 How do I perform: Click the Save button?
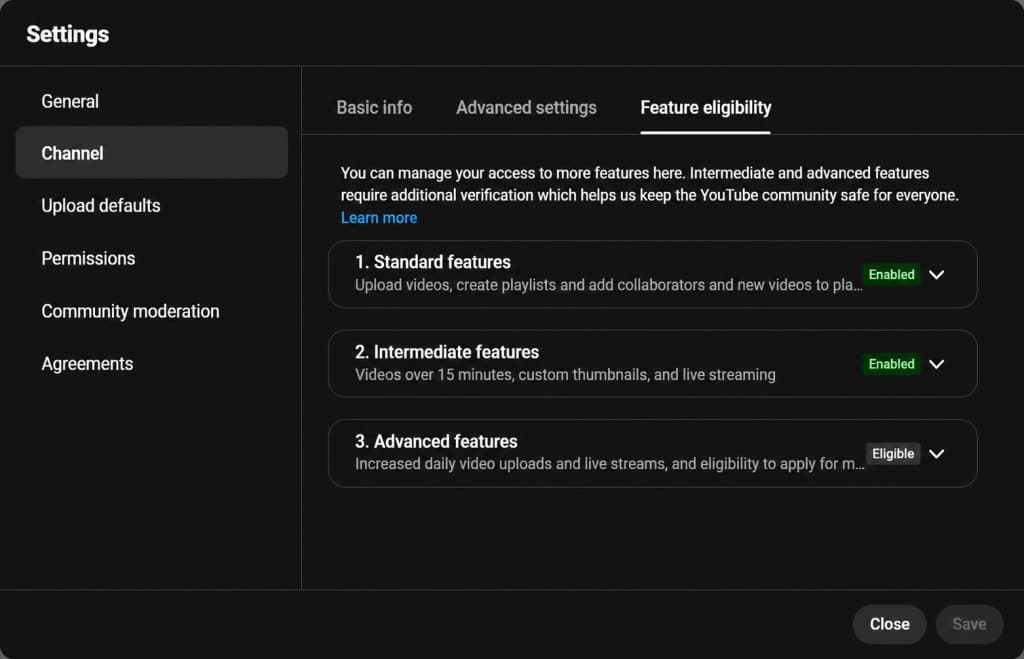pyautogui.click(x=969, y=624)
